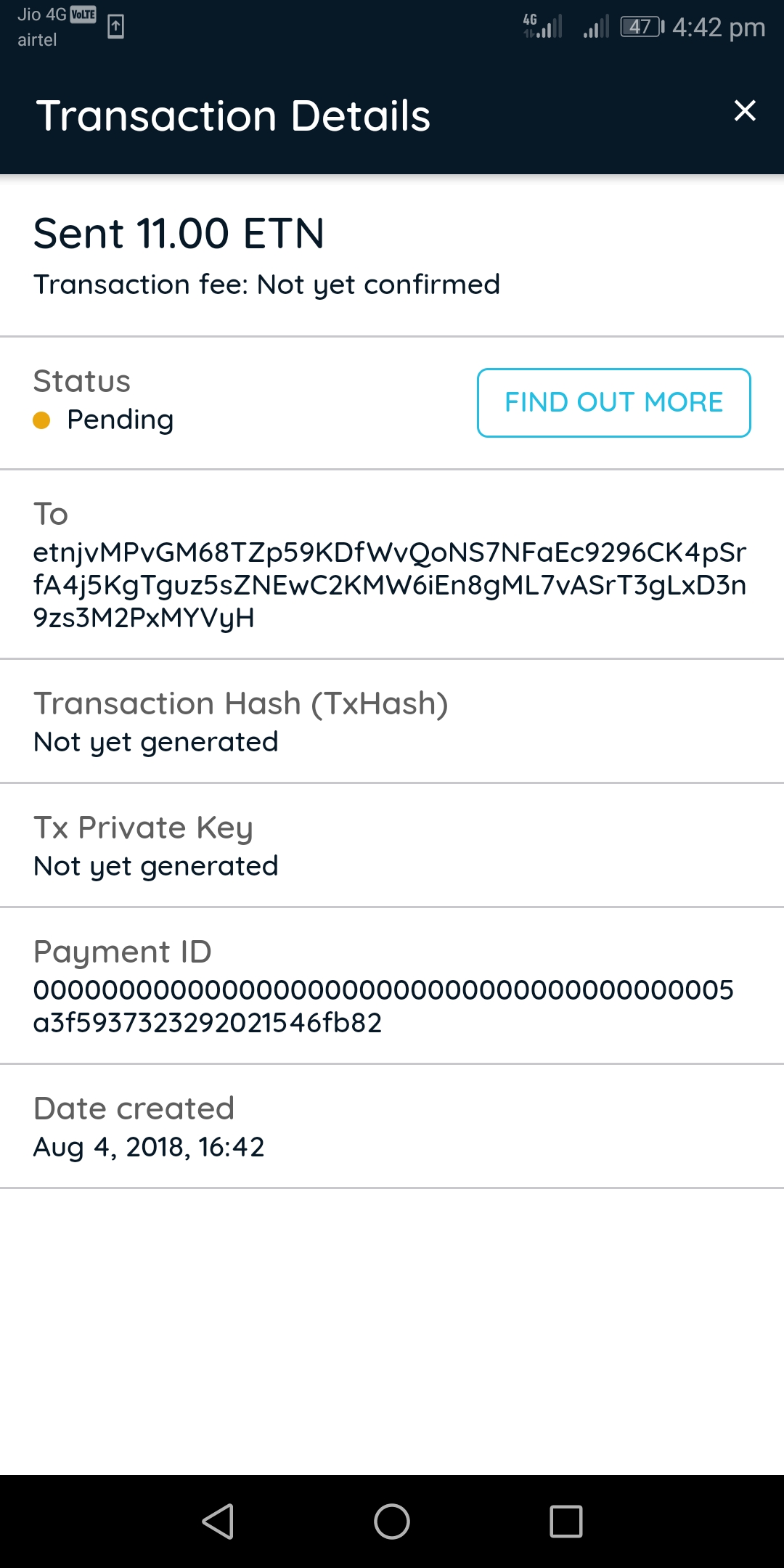Tap the recipient ETN wallet address
The height and width of the screenshot is (1568, 784).
point(390,585)
